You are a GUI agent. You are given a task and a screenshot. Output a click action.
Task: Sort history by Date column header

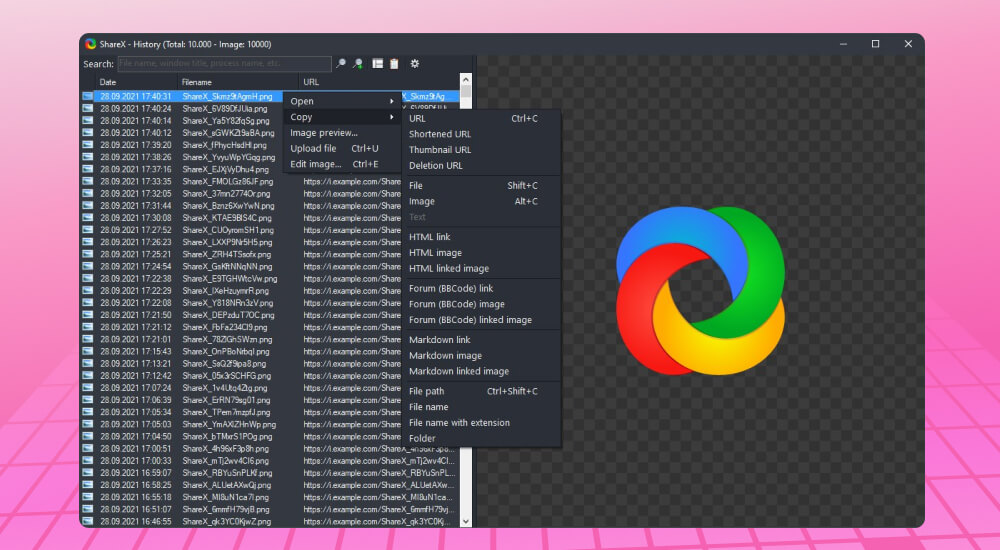coord(136,82)
